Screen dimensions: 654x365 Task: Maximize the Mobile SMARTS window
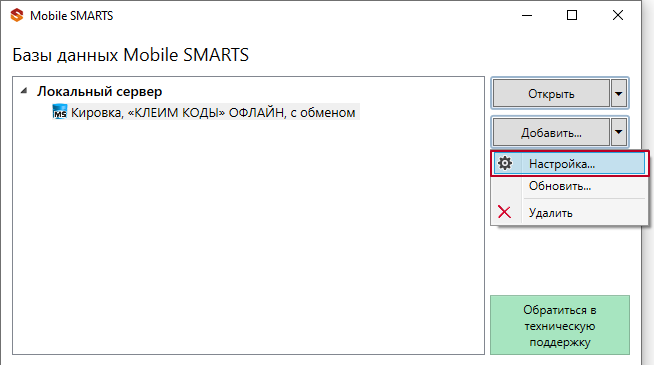point(572,15)
